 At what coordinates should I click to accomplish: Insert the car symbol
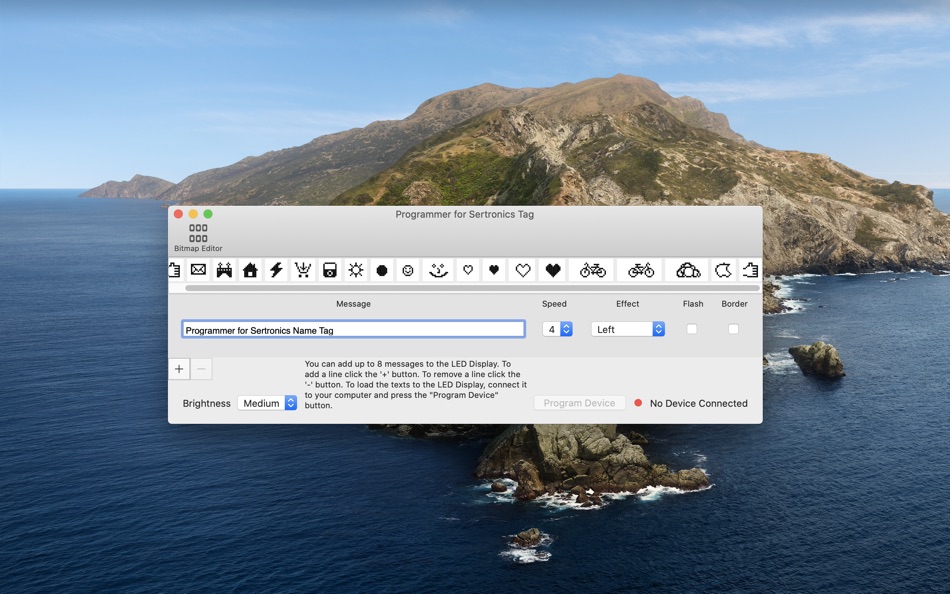688,270
